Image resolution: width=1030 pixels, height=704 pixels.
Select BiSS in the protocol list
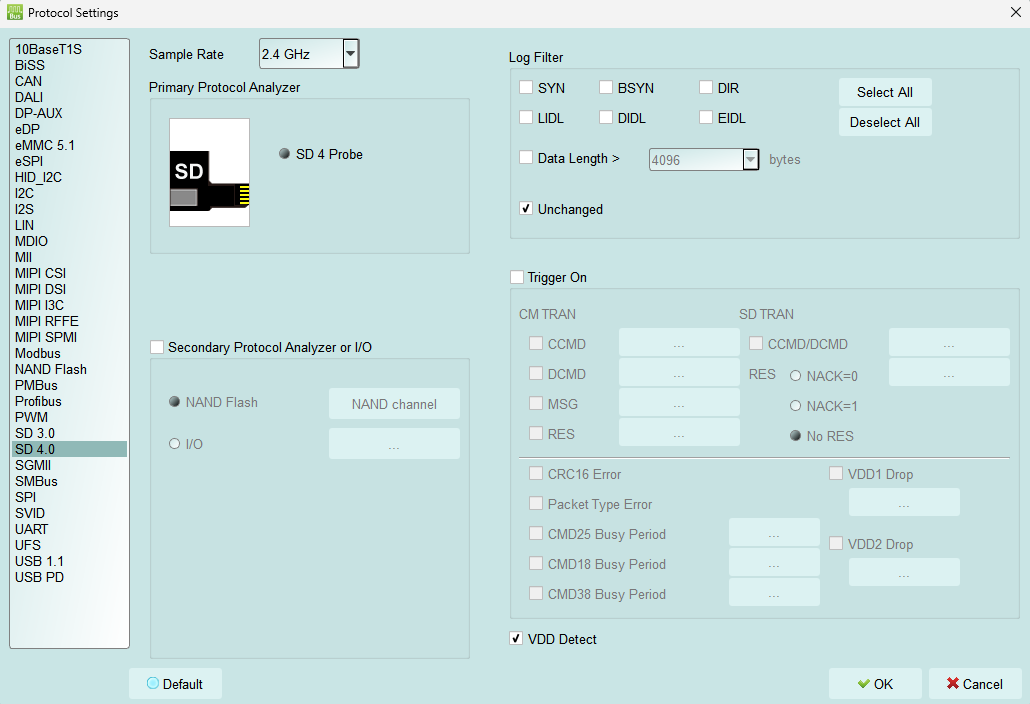point(70,65)
